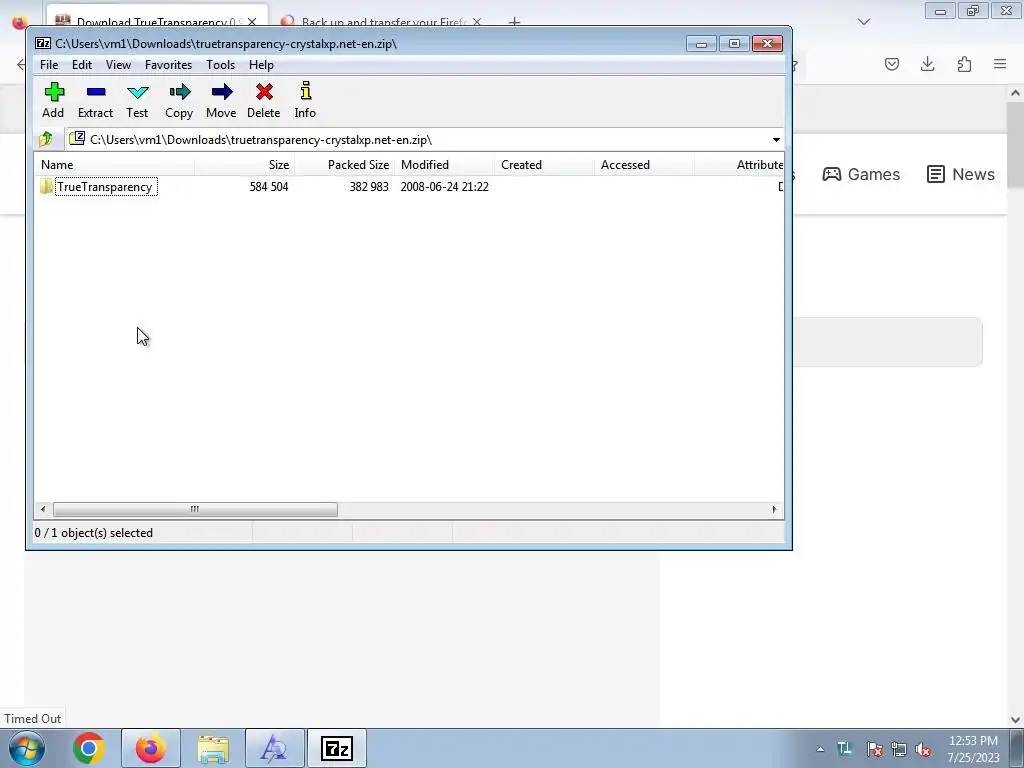Close the Download TrueTransparency tab
Viewport: 1024px width, 768px height.
point(252,22)
